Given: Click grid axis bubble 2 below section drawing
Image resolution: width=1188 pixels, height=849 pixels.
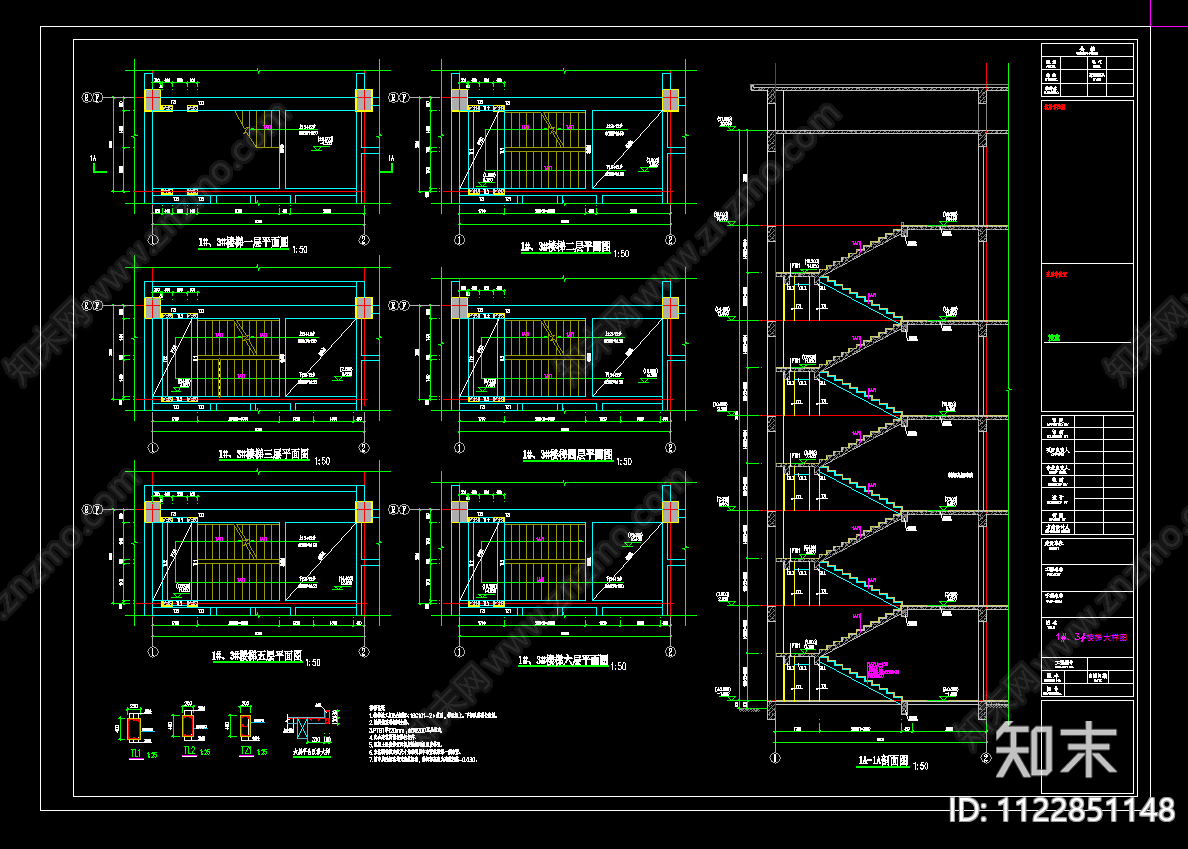Looking at the screenshot, I should [x=987, y=759].
